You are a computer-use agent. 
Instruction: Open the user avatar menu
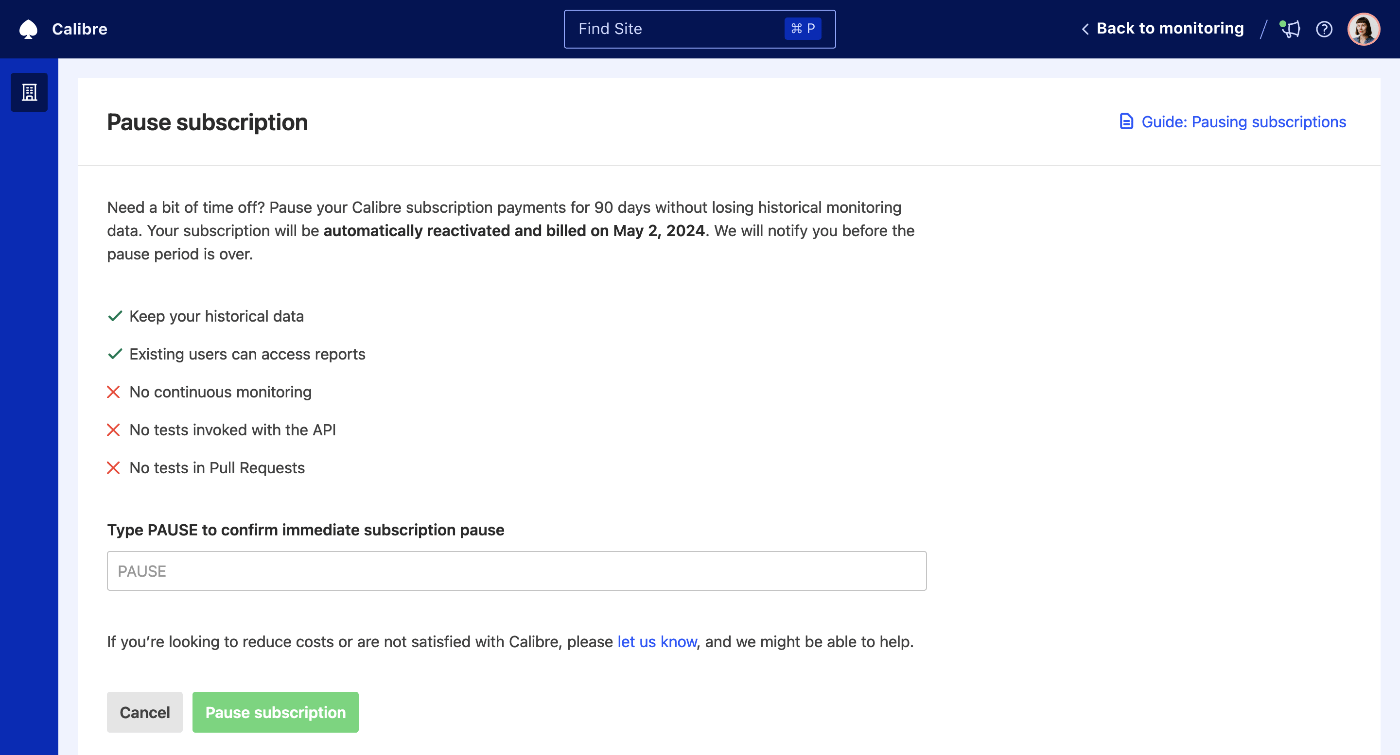point(1363,28)
